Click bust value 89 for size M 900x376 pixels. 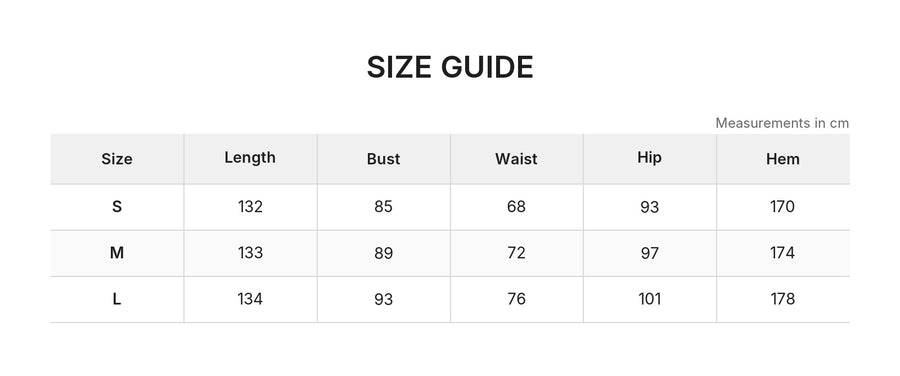(383, 253)
